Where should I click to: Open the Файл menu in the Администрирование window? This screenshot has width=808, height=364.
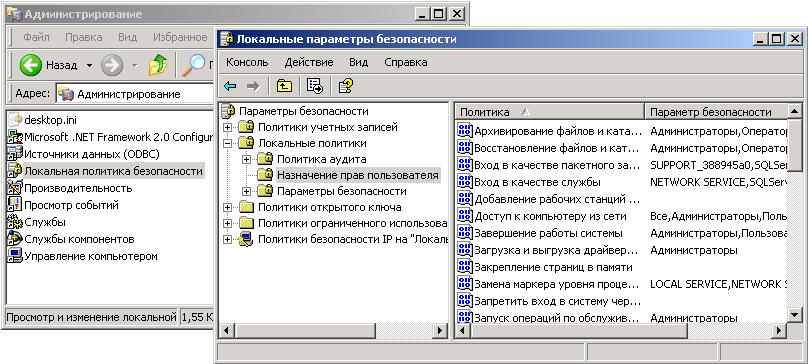(x=36, y=37)
